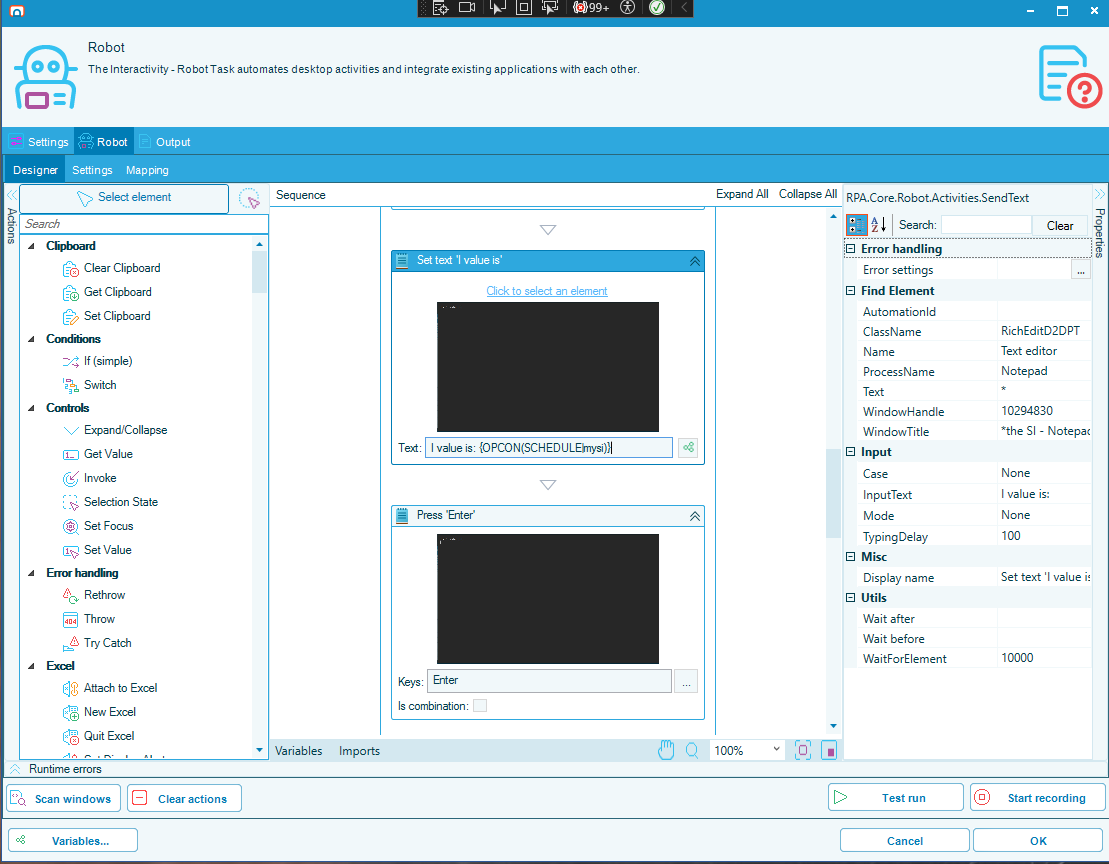Open the Mapping tab
The width and height of the screenshot is (1109, 864).
pyautogui.click(x=147, y=169)
